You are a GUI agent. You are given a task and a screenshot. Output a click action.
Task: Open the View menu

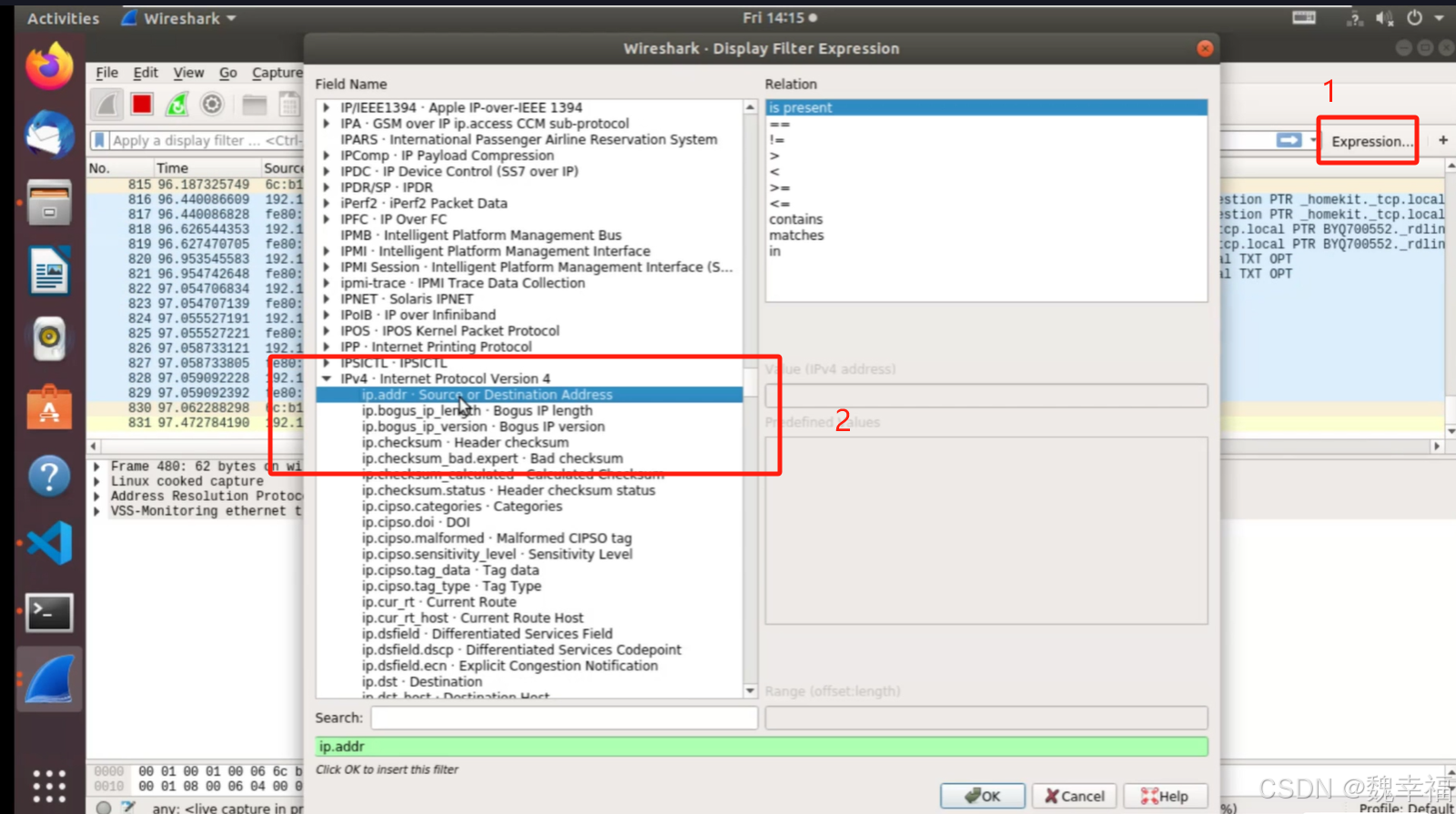point(188,73)
